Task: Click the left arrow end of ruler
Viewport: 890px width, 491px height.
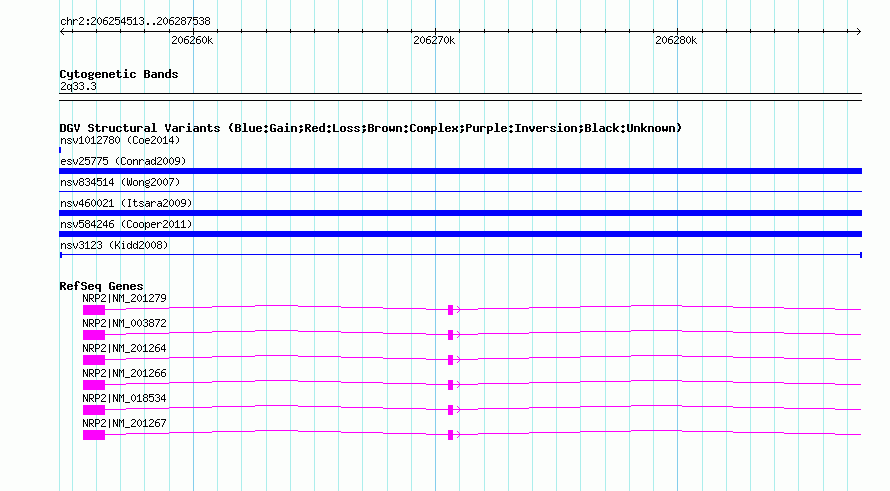Action: [x=63, y=32]
